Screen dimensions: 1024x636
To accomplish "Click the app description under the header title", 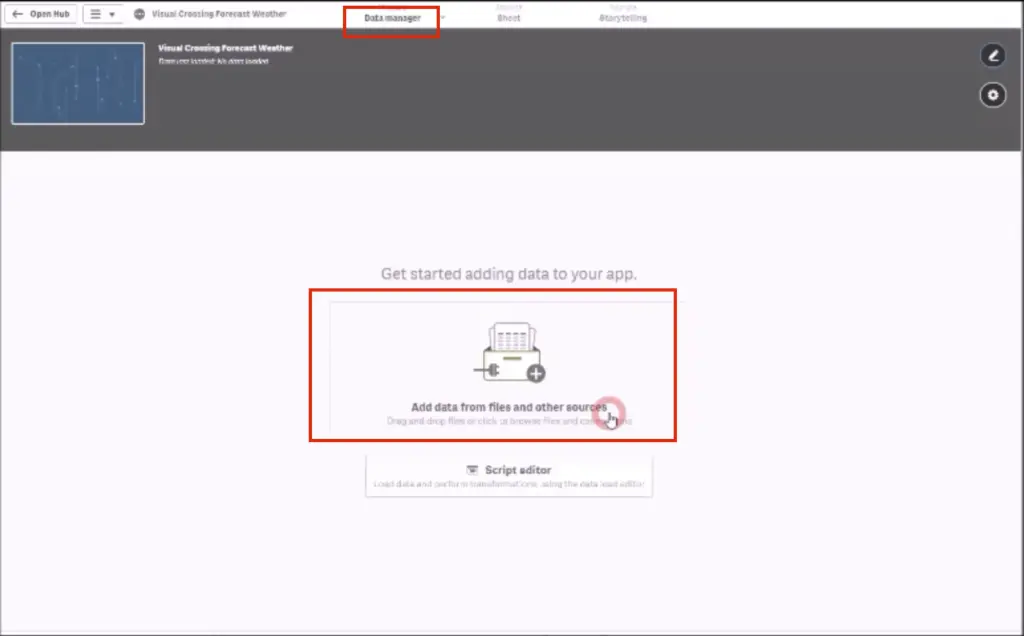I will coord(213,61).
